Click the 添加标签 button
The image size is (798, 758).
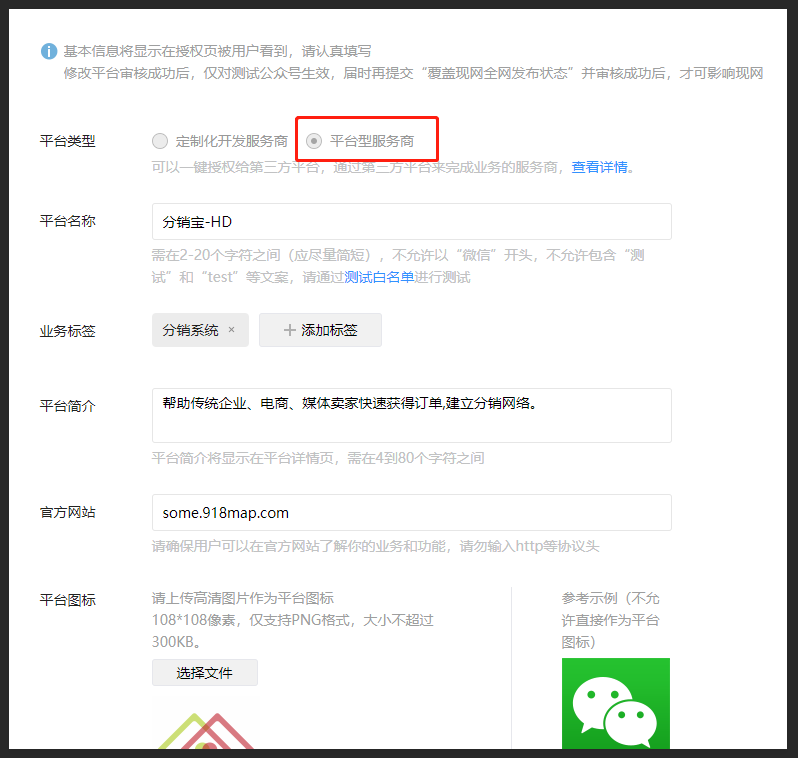[320, 330]
